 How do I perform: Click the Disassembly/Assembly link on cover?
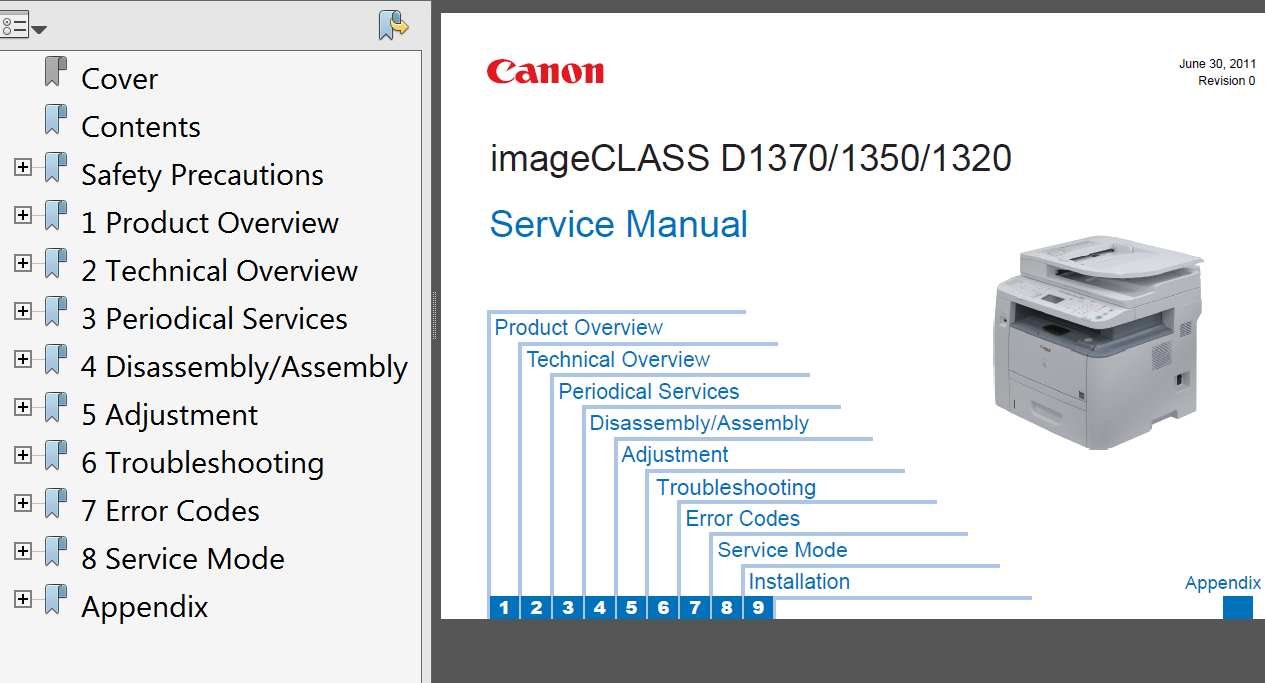pyautogui.click(x=699, y=423)
